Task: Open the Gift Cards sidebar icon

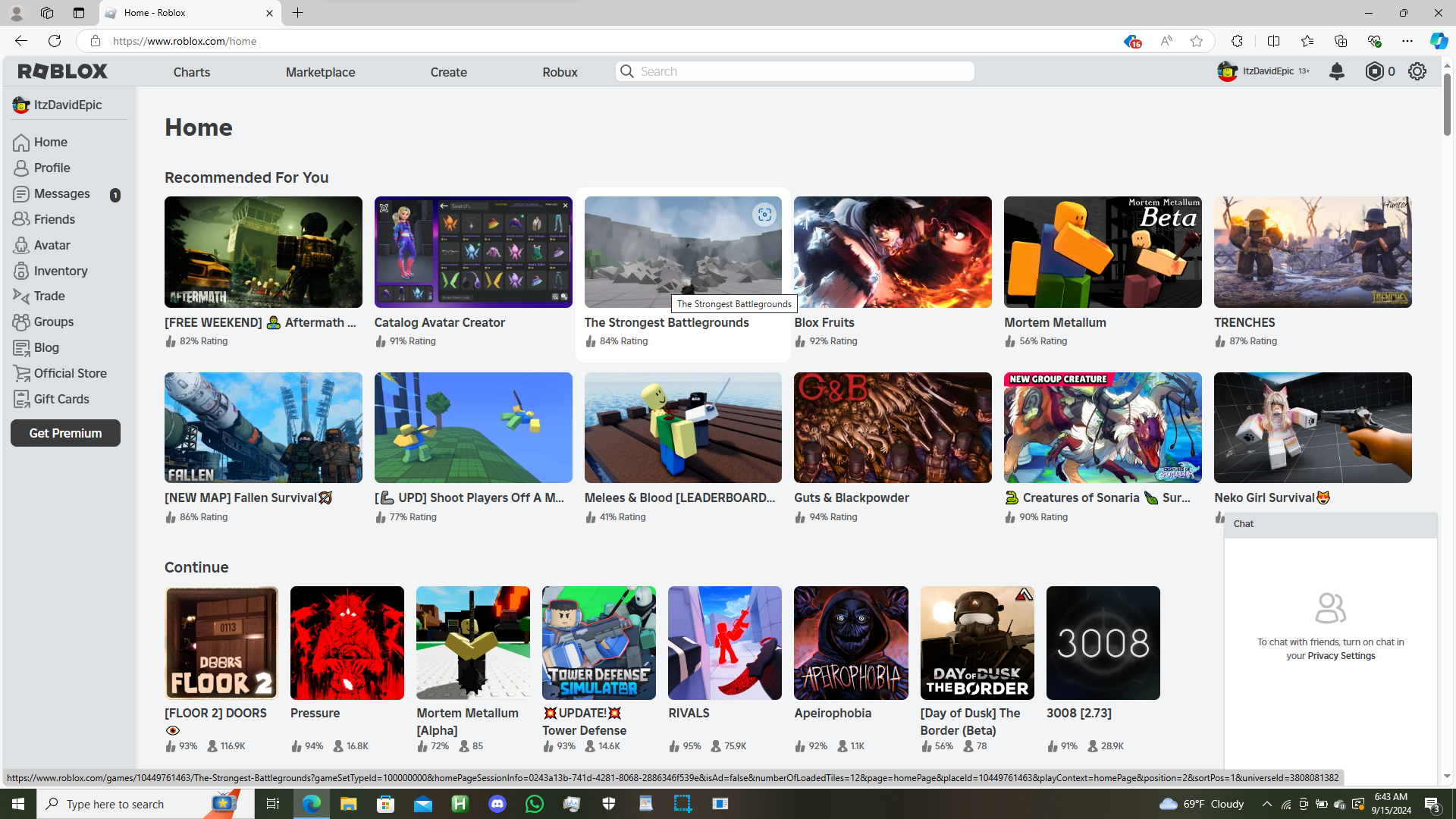Action: (x=21, y=399)
